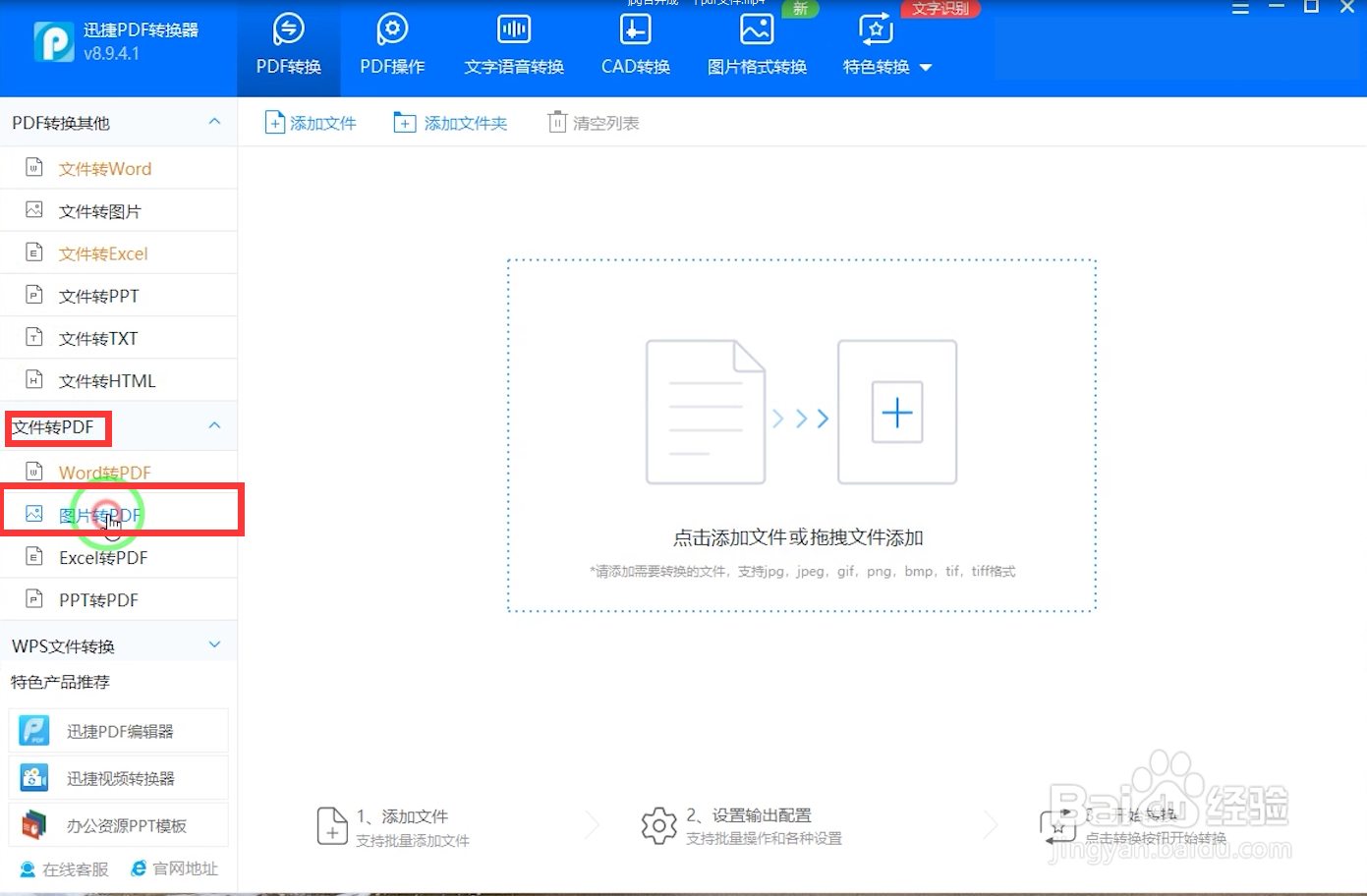Click the plus icon in drop zone
The image size is (1367, 896).
(x=897, y=412)
